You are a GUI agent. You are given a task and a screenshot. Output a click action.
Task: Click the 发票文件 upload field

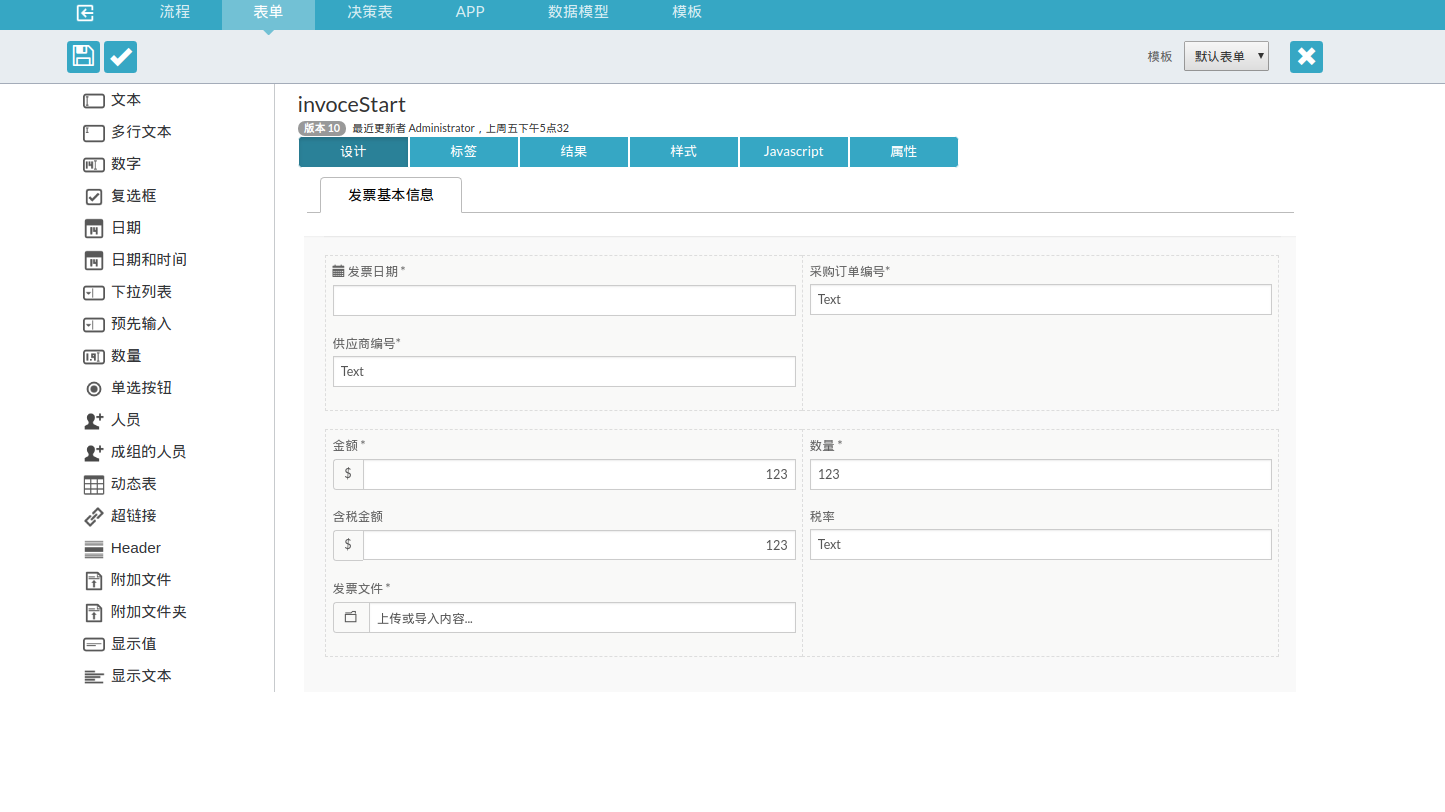point(583,618)
